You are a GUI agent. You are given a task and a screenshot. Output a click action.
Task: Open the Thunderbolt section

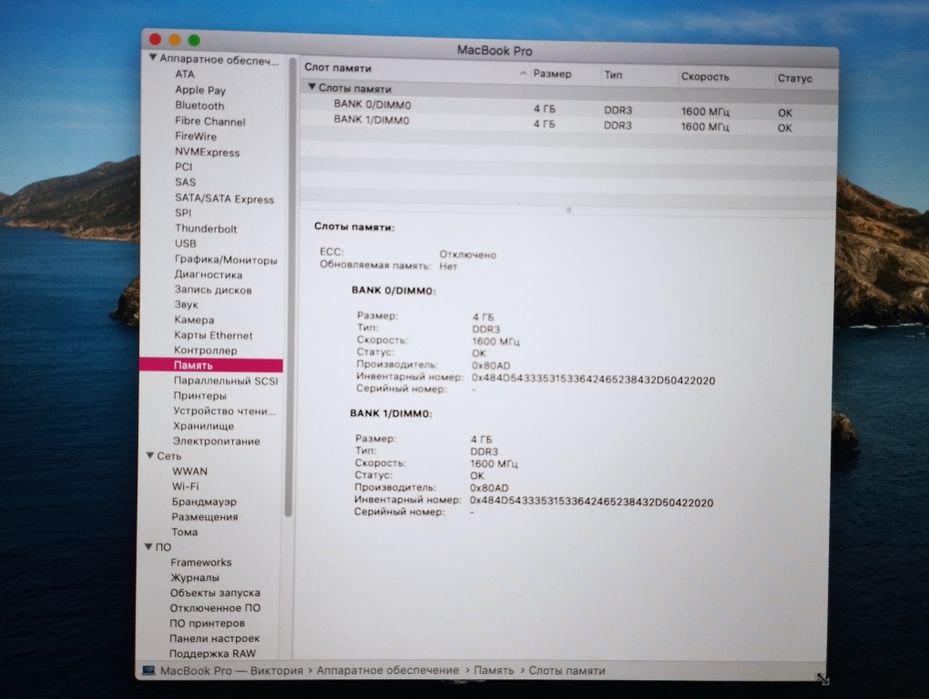(x=206, y=229)
